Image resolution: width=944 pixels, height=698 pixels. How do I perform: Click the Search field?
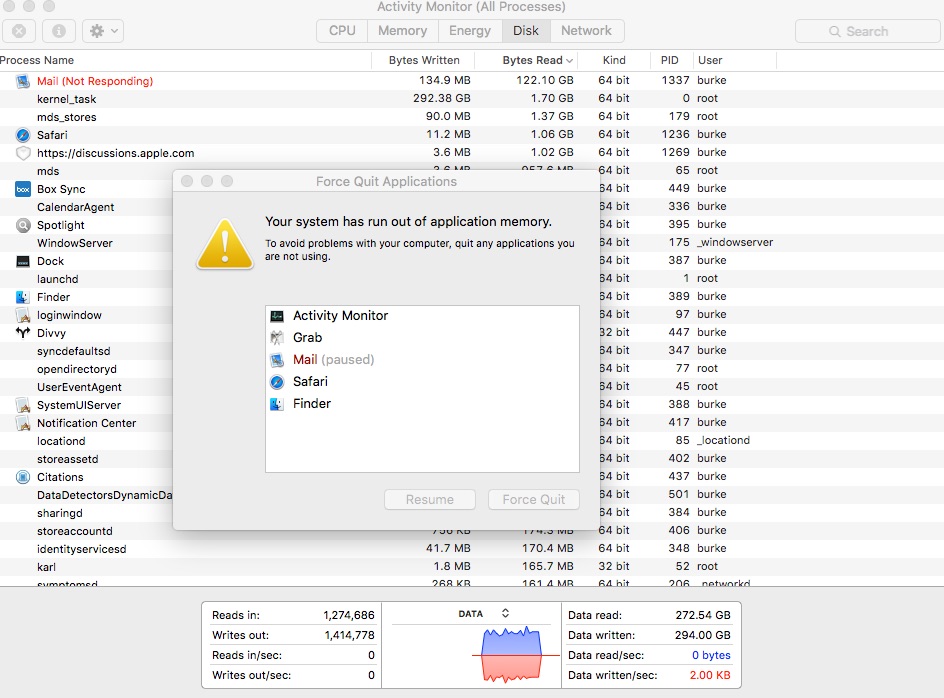click(867, 31)
